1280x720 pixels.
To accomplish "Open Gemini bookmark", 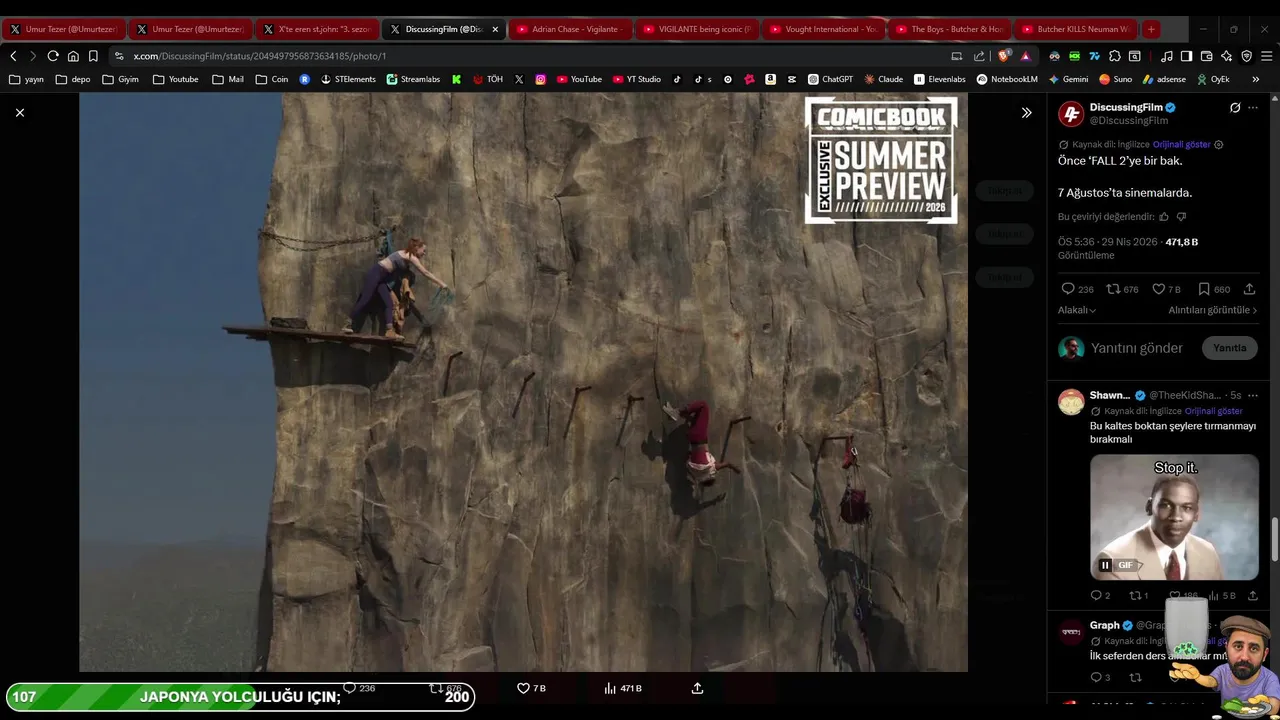I will [x=1069, y=79].
